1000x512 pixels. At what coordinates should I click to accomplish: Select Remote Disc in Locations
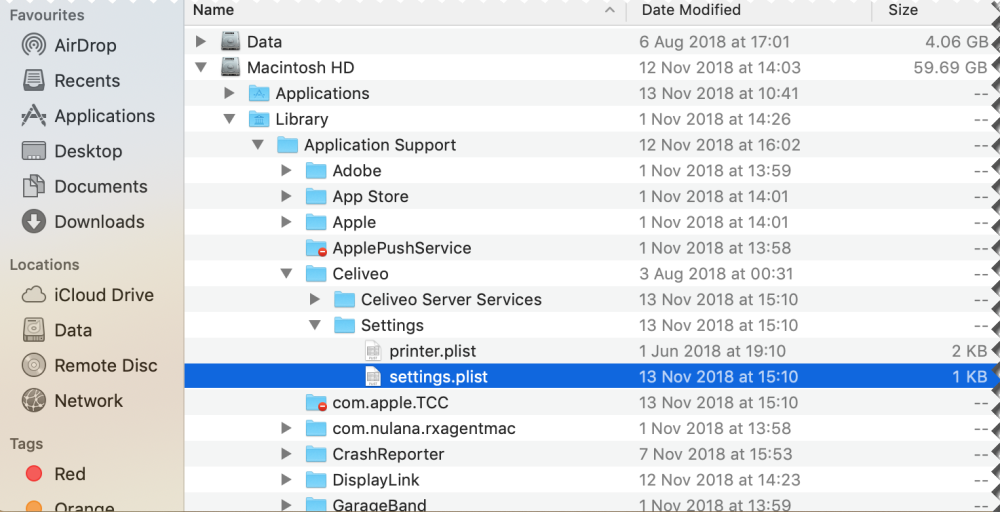pos(105,366)
